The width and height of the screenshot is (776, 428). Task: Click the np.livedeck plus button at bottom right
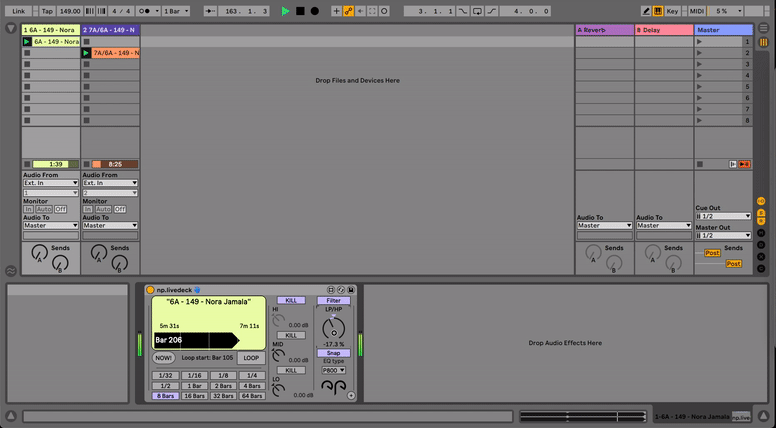tap(351, 395)
